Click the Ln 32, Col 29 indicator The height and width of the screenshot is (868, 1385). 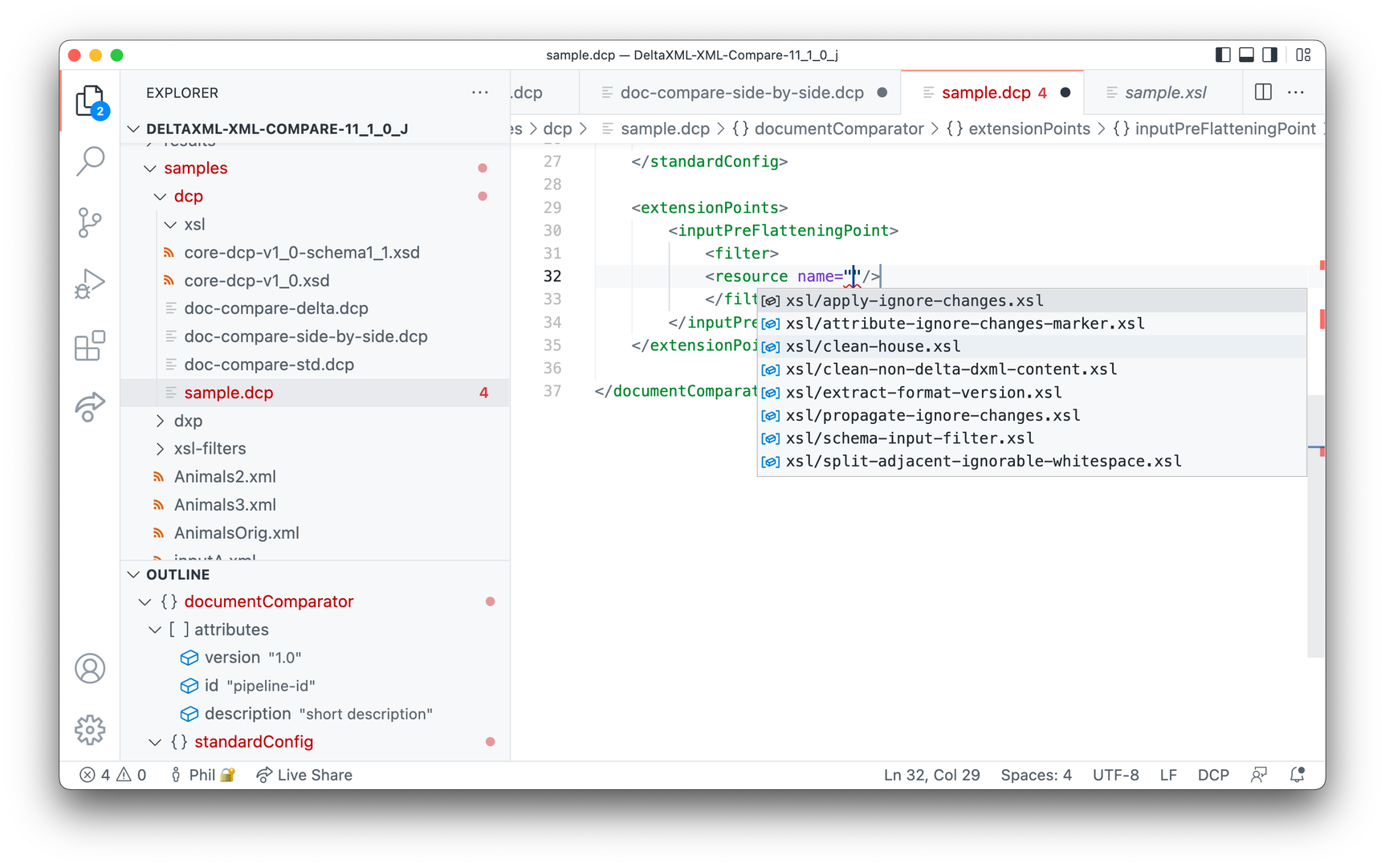click(x=931, y=774)
